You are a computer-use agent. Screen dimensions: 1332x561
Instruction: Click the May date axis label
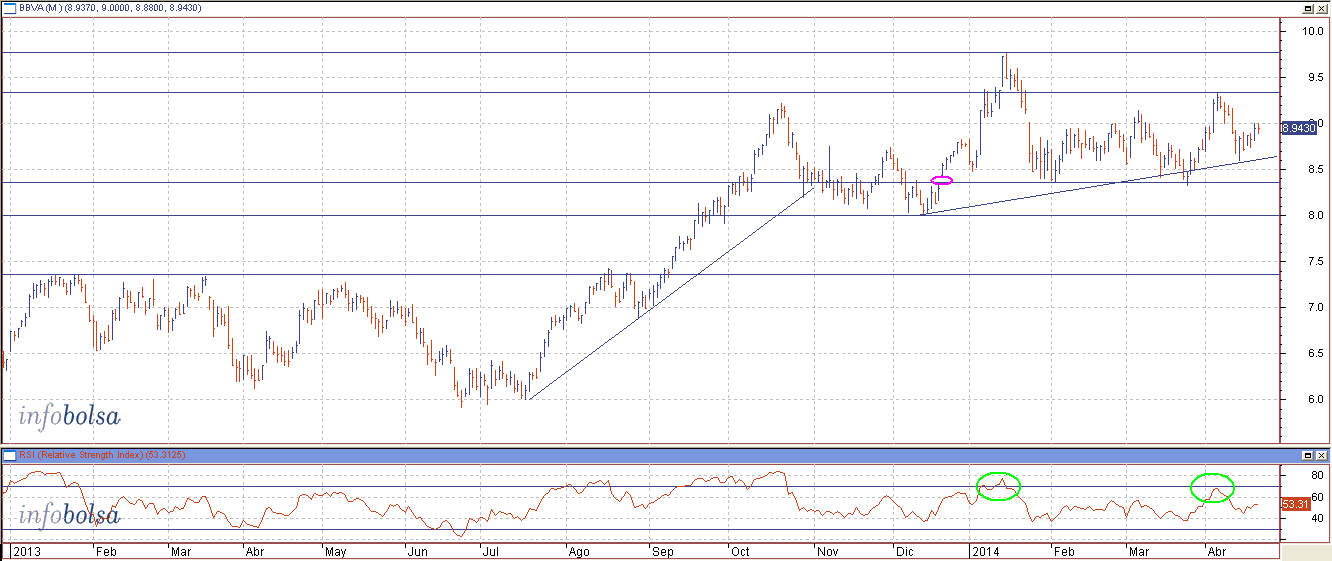[x=334, y=551]
